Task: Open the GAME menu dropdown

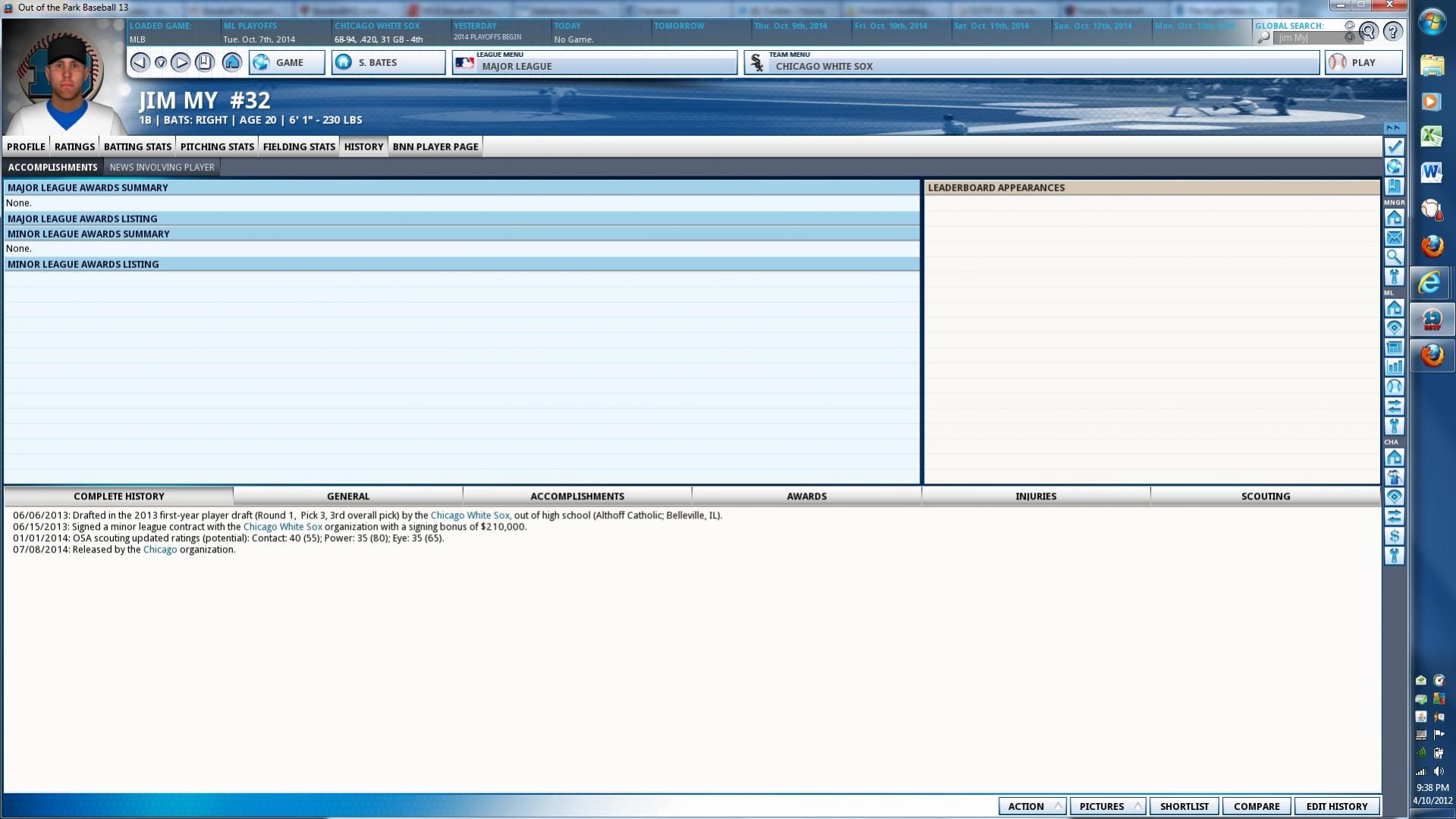Action: click(x=287, y=62)
